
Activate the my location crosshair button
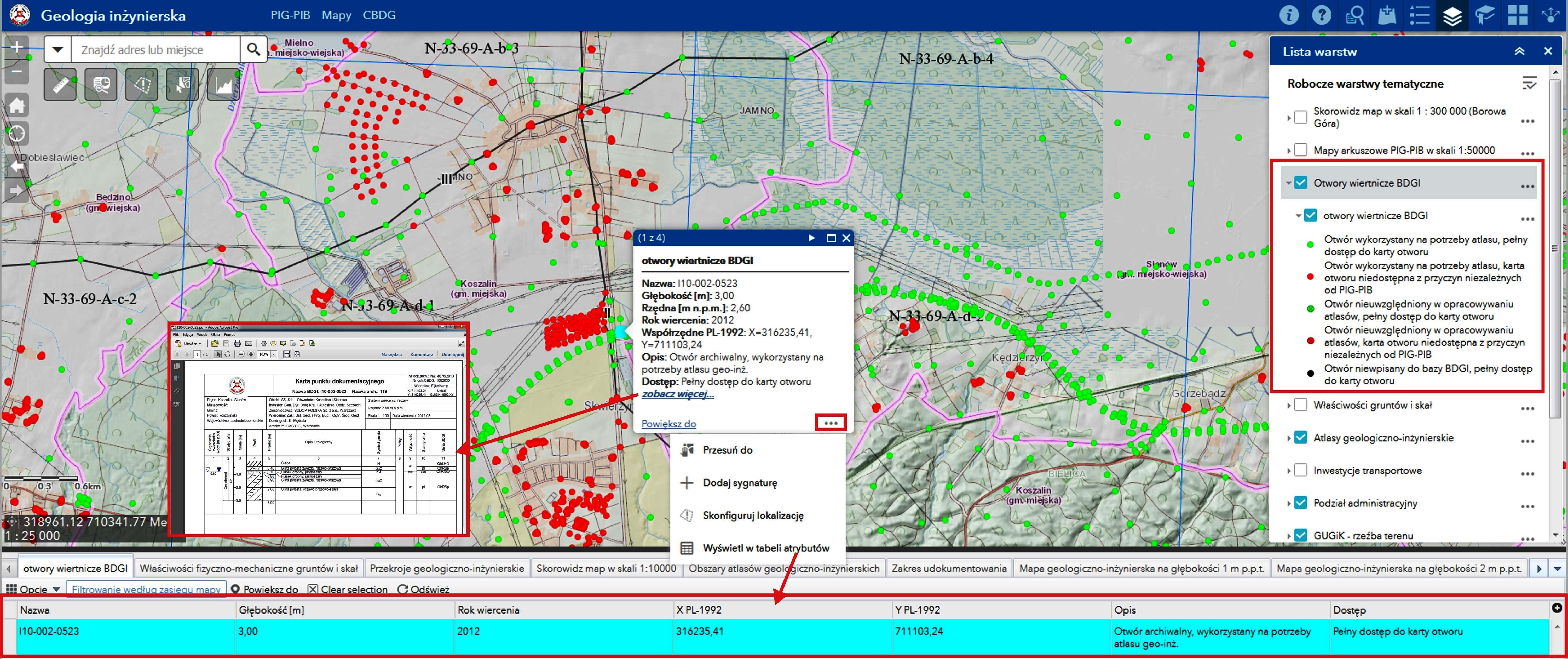point(17,133)
